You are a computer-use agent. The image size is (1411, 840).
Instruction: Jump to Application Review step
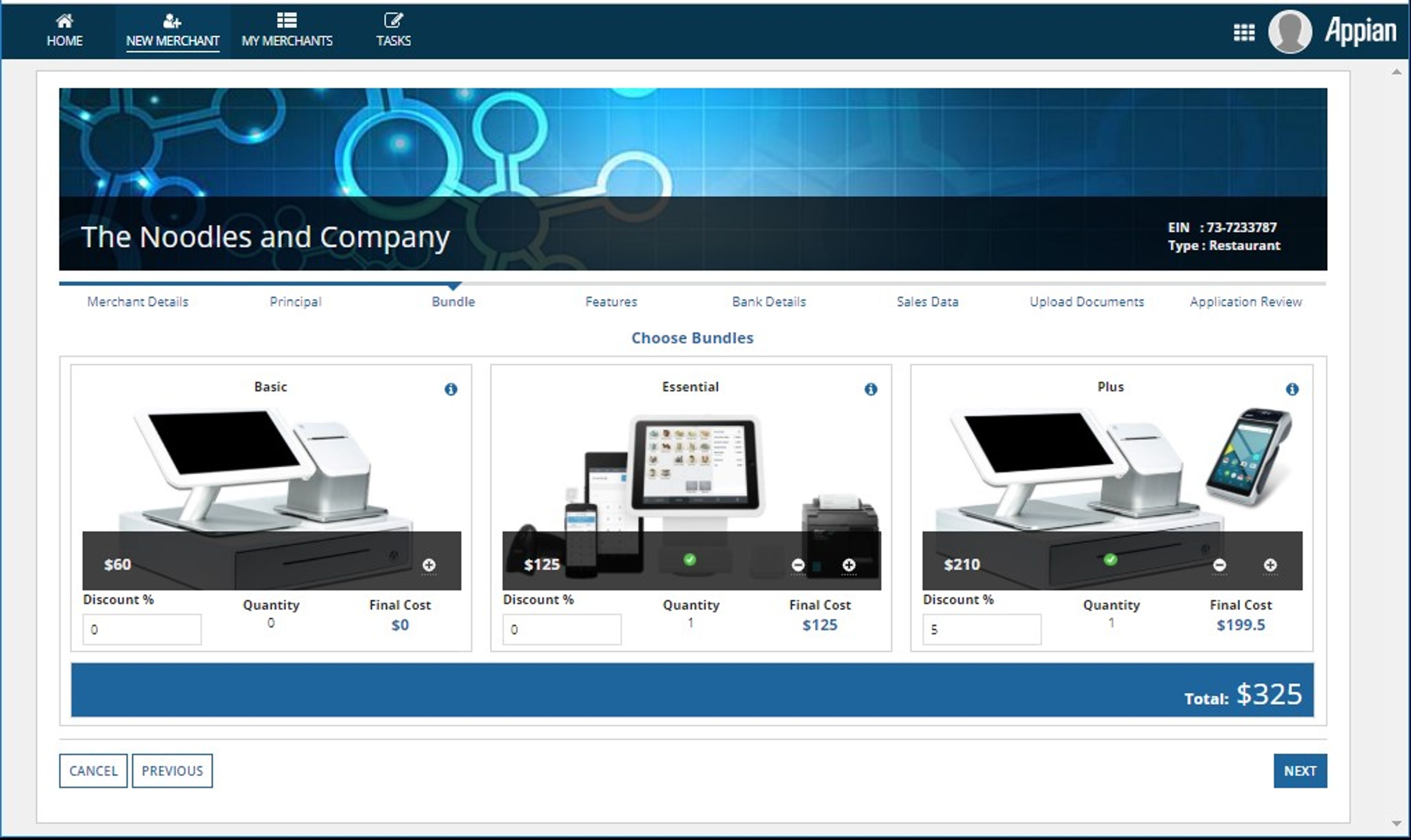tap(1246, 302)
